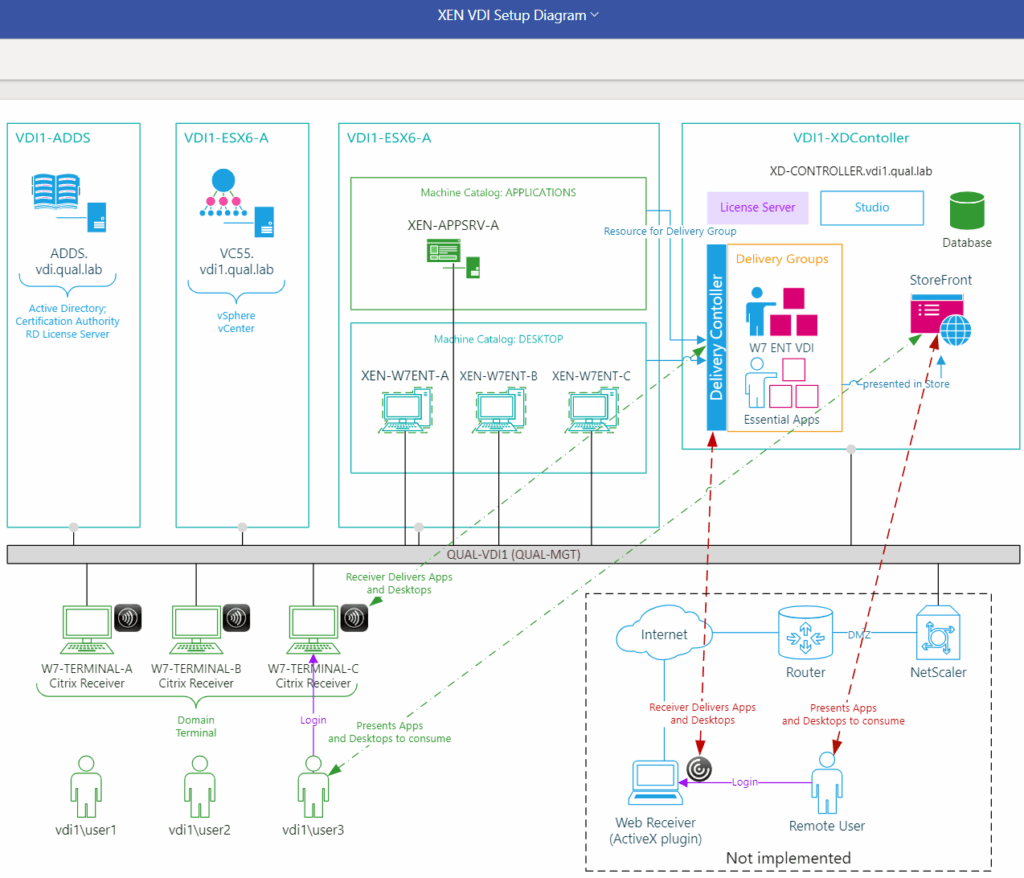This screenshot has width=1024, height=878.
Task: Click the ADDS. vdi.qual.lab label
Action: pos(69,261)
